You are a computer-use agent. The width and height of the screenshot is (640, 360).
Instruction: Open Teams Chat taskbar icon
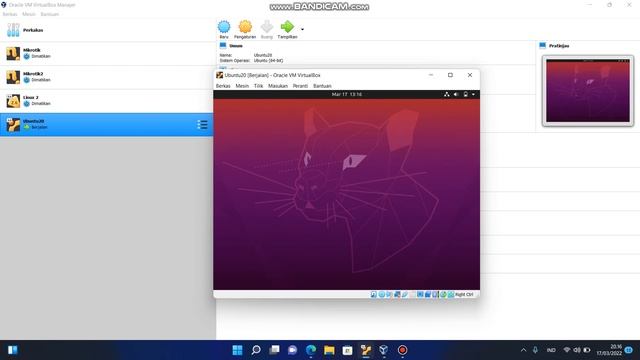click(x=293, y=350)
